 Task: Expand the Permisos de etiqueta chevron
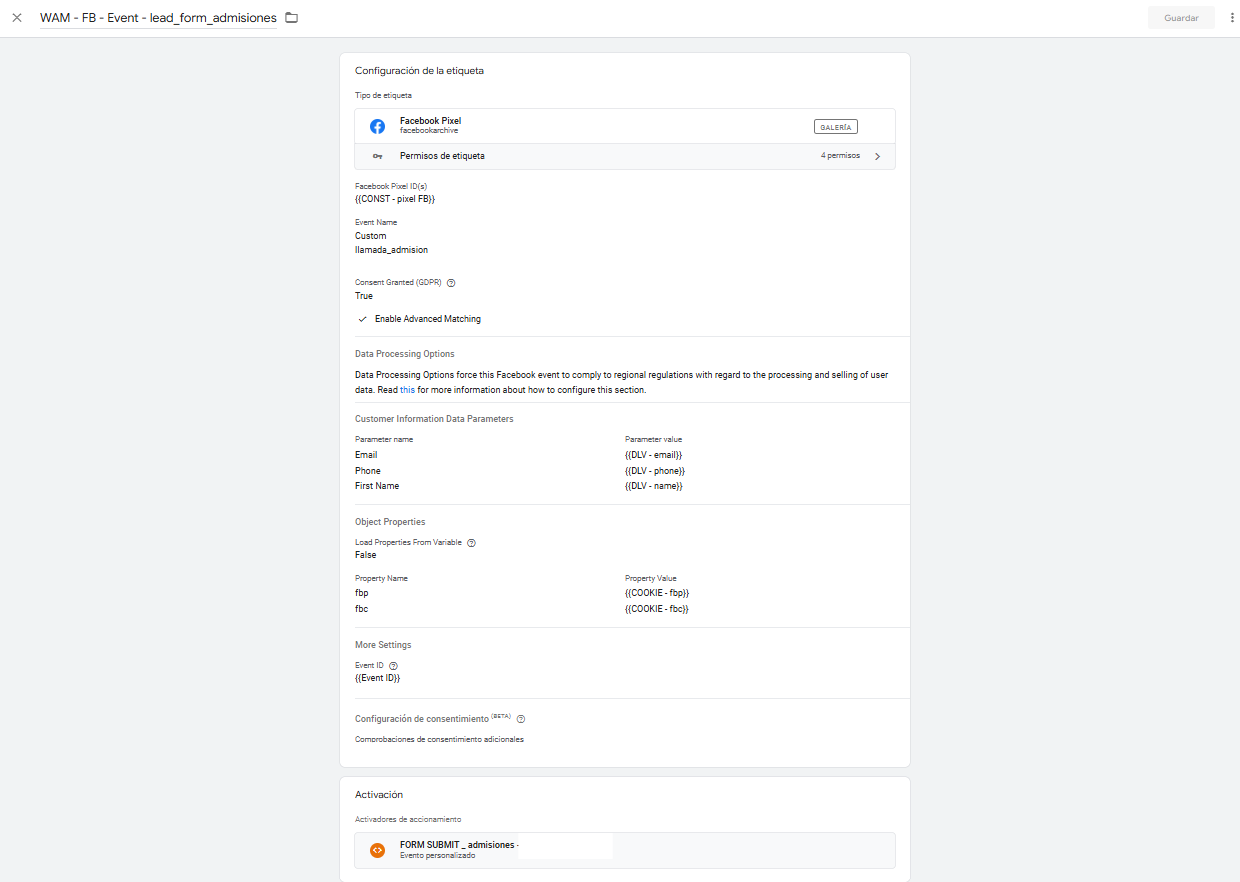pyautogui.click(x=877, y=156)
